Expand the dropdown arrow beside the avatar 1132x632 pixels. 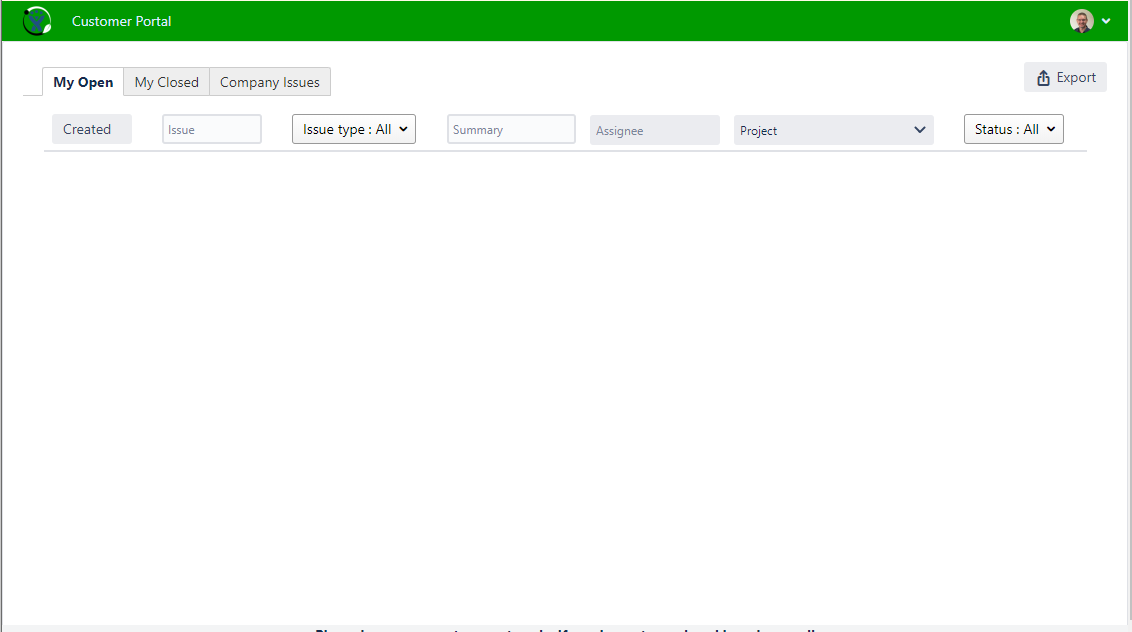1106,21
